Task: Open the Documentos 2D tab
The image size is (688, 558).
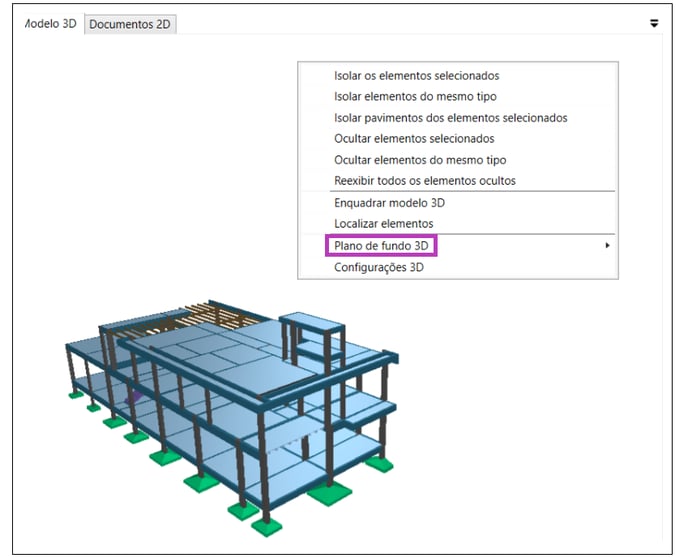Action: coord(130,24)
